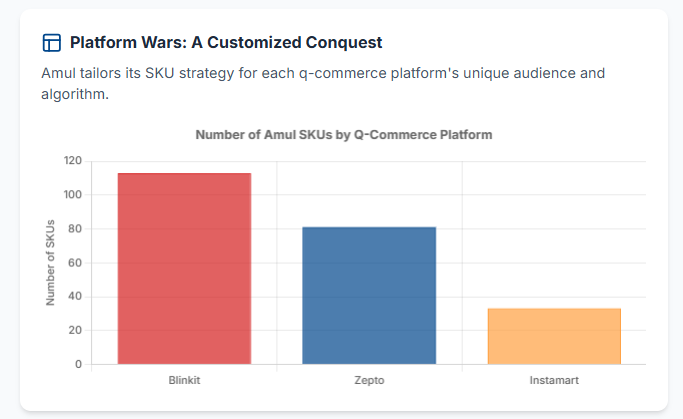This screenshot has width=683, height=419.
Task: Click the "Platform Wars: A Customized Conquest" heading
Action: pyautogui.click(x=226, y=43)
